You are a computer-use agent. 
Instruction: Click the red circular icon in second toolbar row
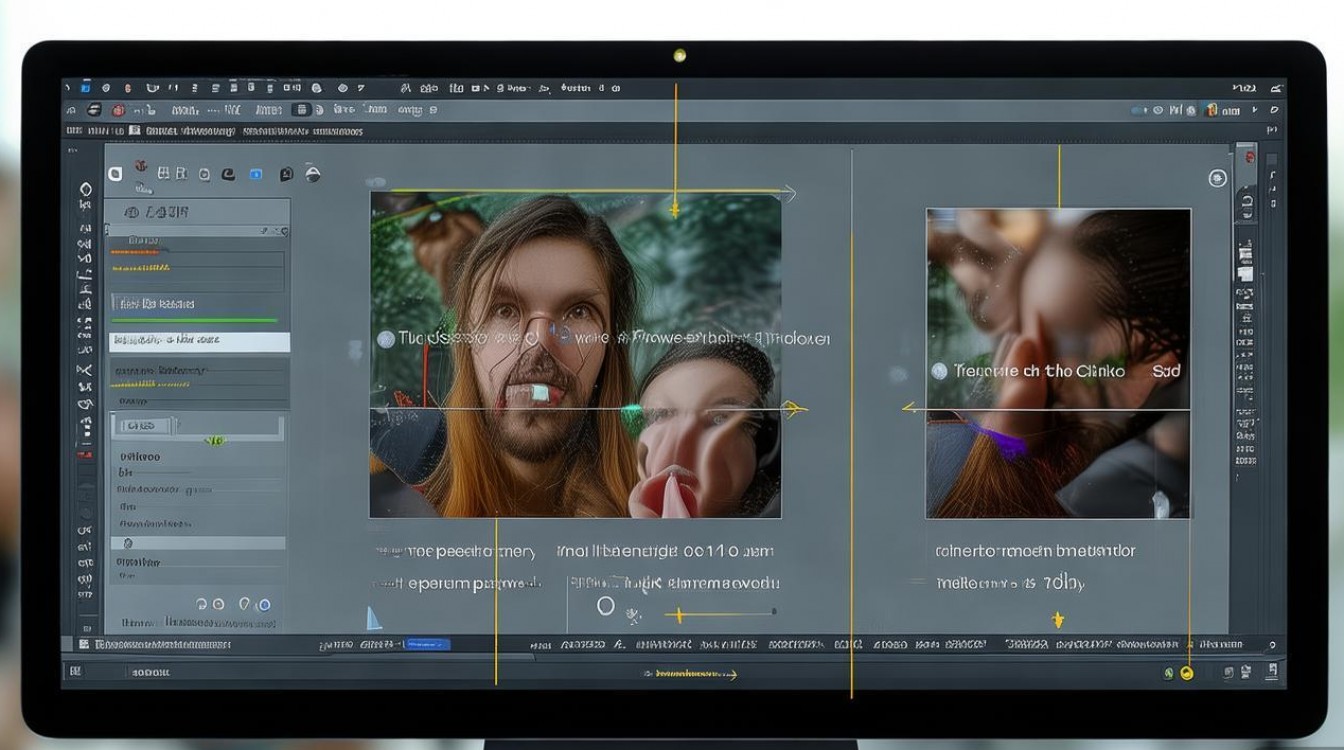[119, 110]
